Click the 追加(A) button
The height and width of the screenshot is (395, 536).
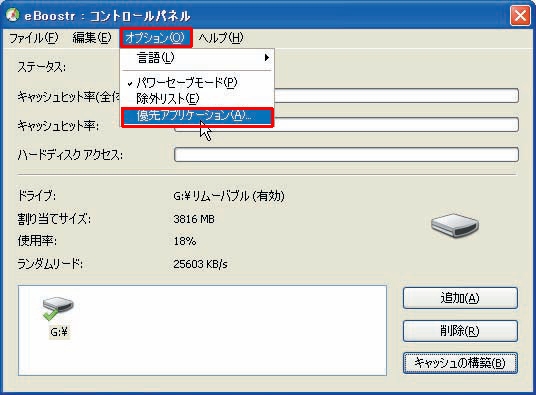pyautogui.click(x=460, y=298)
